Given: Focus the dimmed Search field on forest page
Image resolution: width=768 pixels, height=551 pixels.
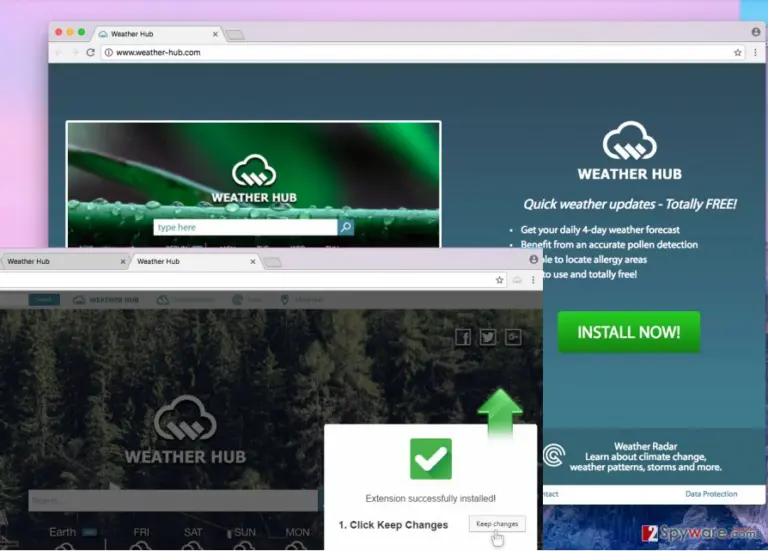Looking at the screenshot, I should click(173, 501).
